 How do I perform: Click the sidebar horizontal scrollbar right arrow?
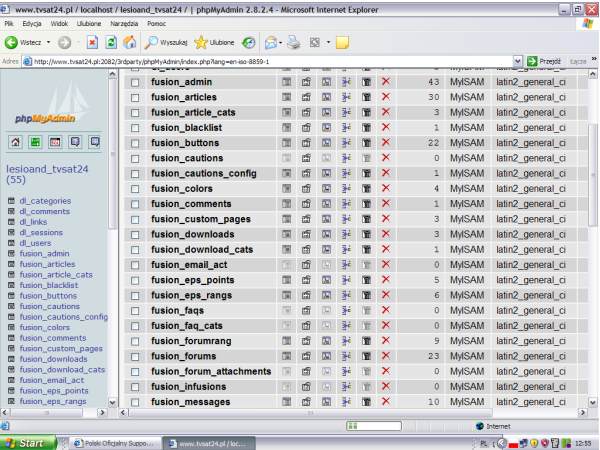coord(102,412)
